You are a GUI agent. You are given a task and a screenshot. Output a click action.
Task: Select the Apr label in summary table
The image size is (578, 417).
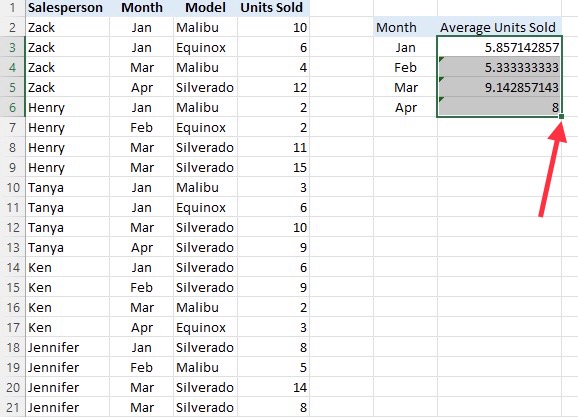(x=405, y=107)
